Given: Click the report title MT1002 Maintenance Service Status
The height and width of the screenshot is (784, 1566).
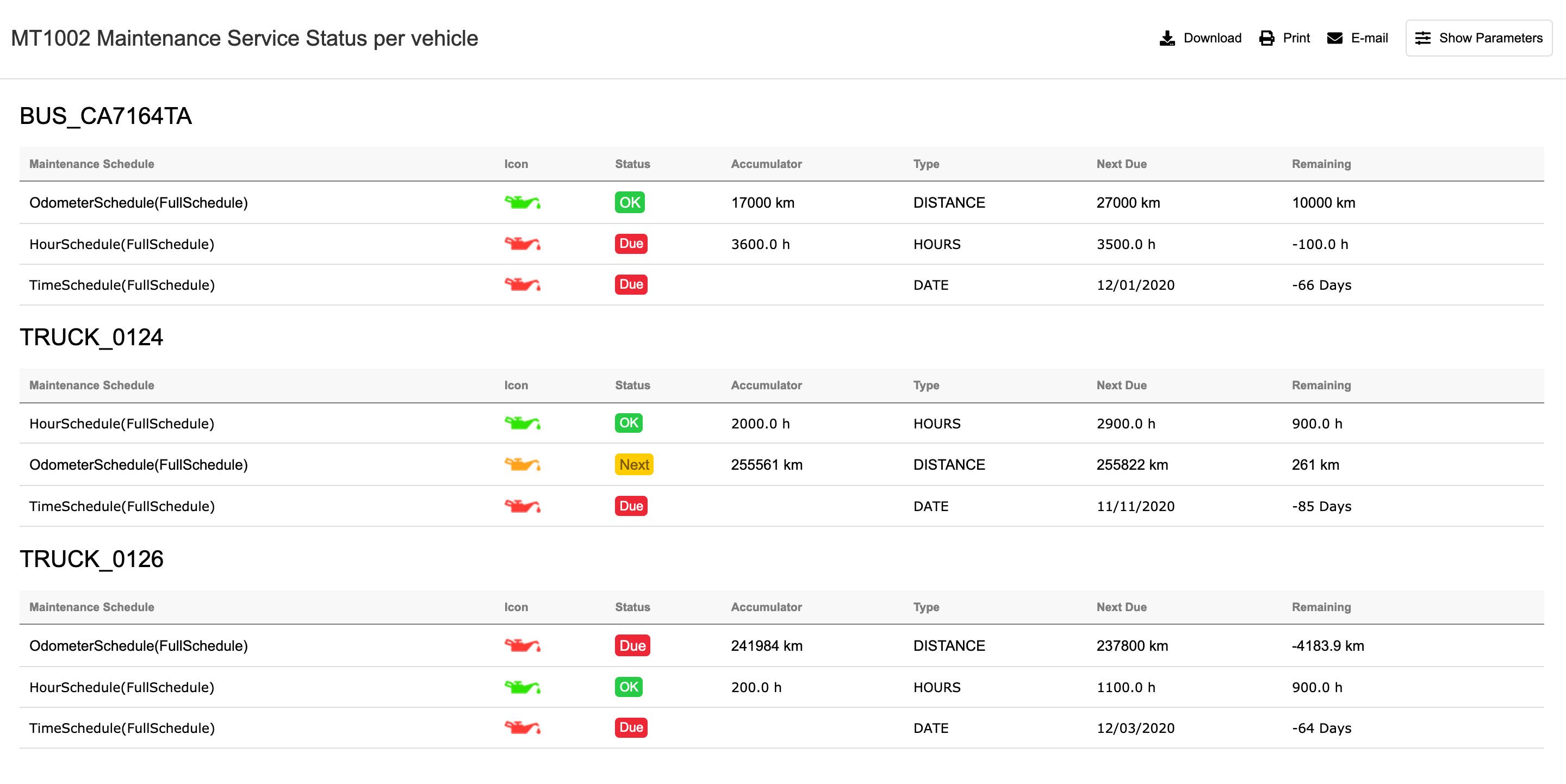Looking at the screenshot, I should tap(244, 38).
